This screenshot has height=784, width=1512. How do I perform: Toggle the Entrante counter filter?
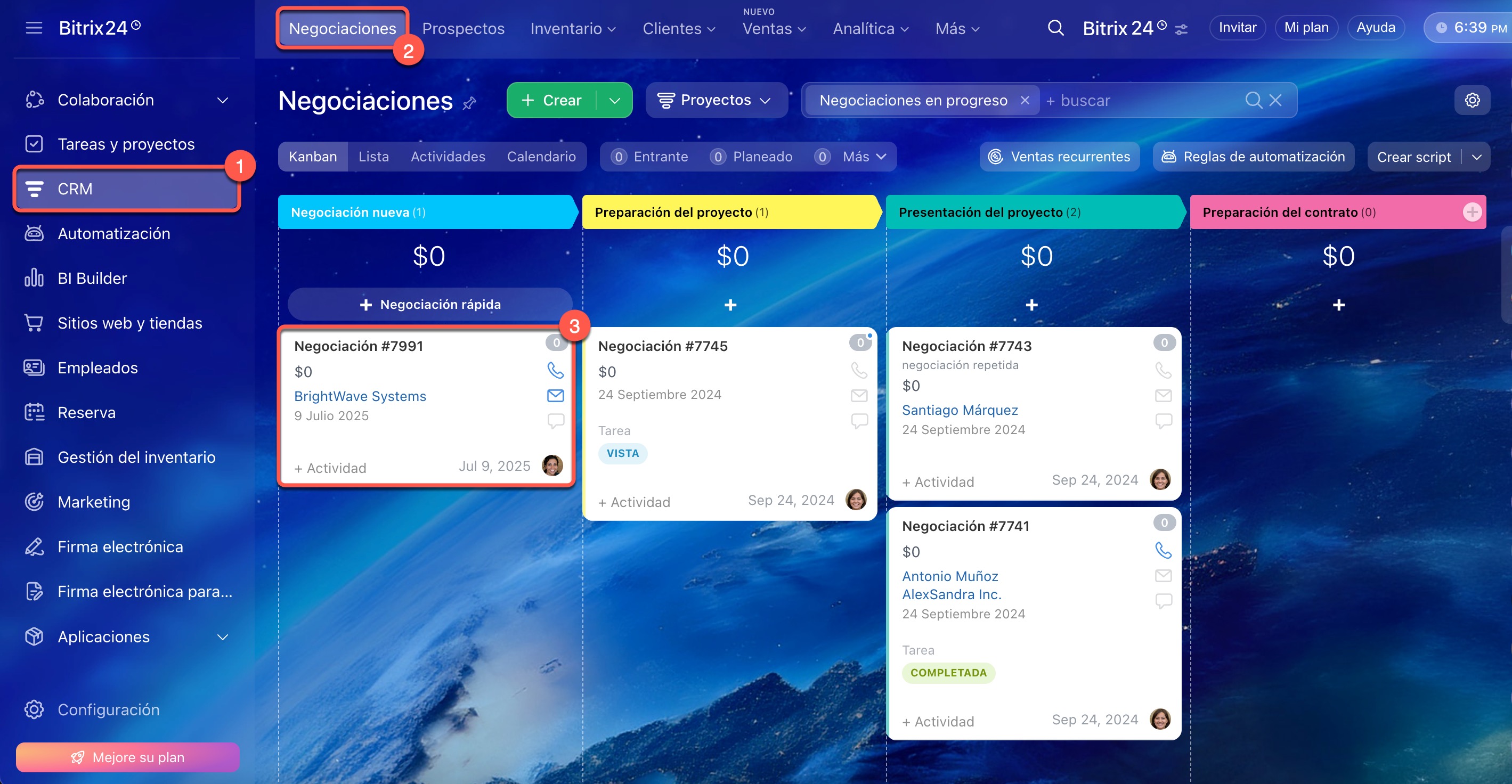650,157
